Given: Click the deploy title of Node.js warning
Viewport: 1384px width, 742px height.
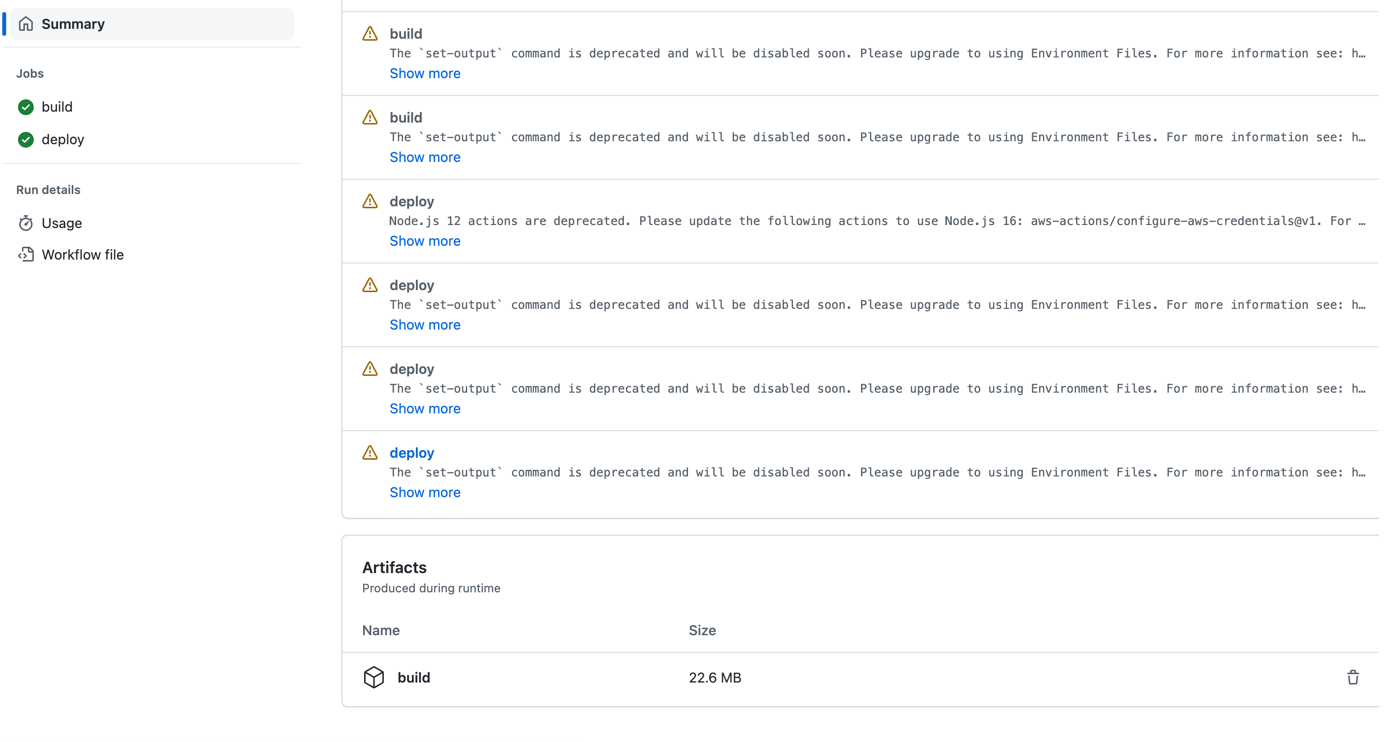Looking at the screenshot, I should click(412, 201).
